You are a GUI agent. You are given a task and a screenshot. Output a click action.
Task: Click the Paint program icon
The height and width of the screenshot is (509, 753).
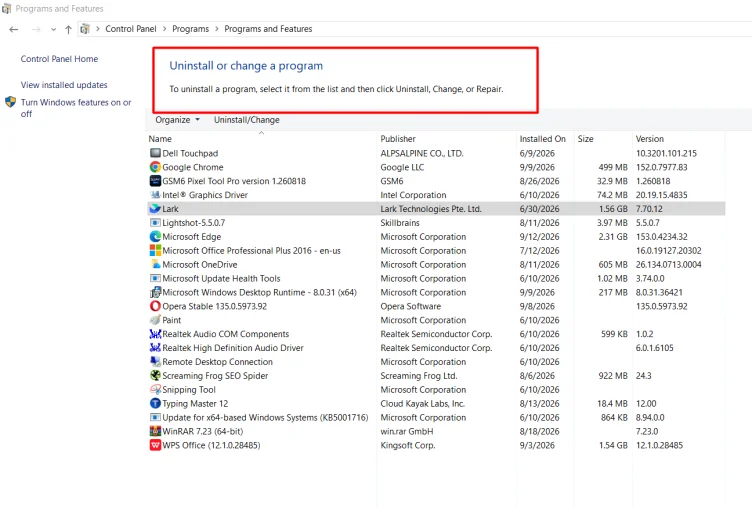click(155, 320)
